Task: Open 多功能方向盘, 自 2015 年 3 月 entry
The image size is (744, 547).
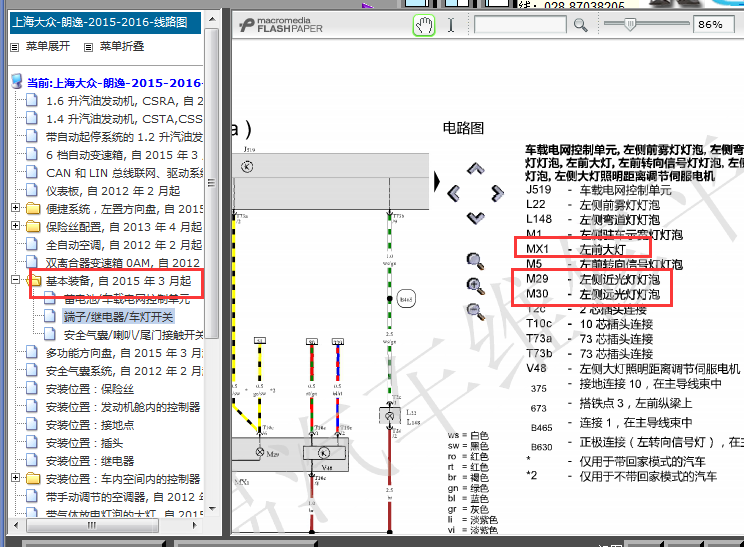Action: (124, 353)
